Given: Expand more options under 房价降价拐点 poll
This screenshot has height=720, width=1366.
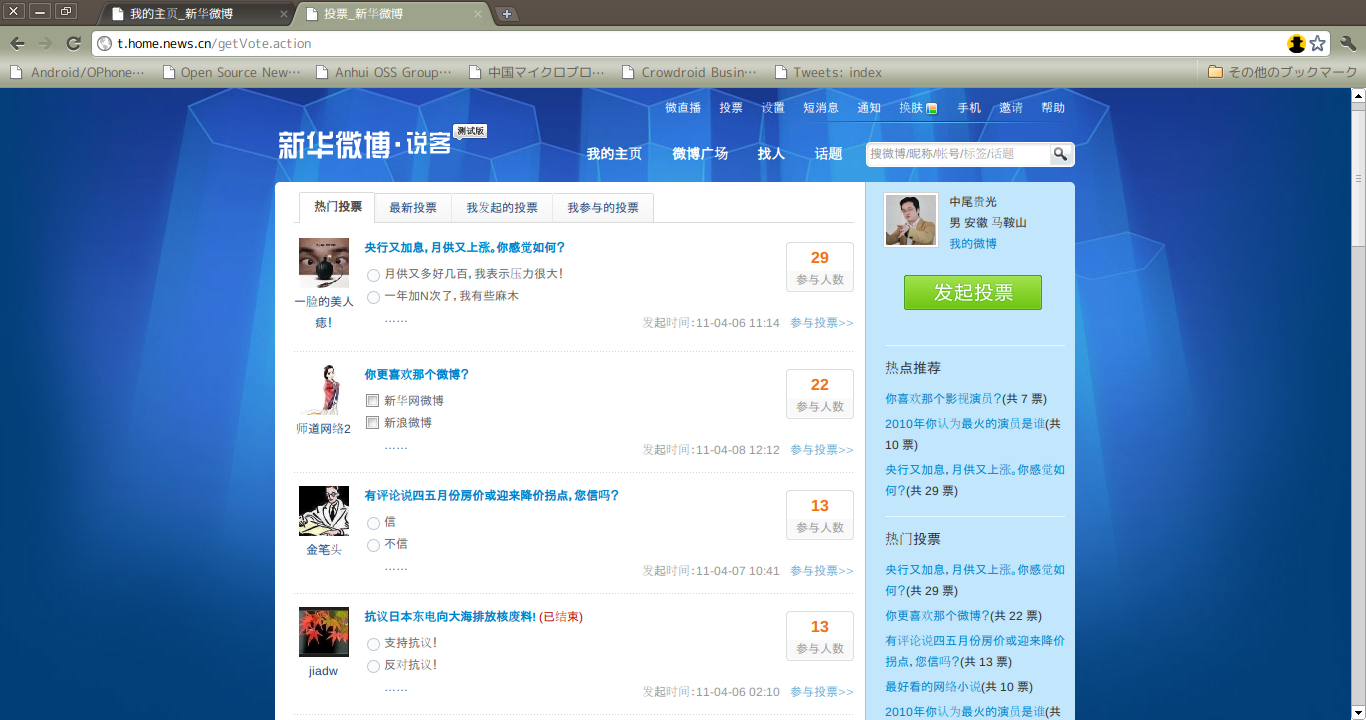Looking at the screenshot, I should coord(396,567).
